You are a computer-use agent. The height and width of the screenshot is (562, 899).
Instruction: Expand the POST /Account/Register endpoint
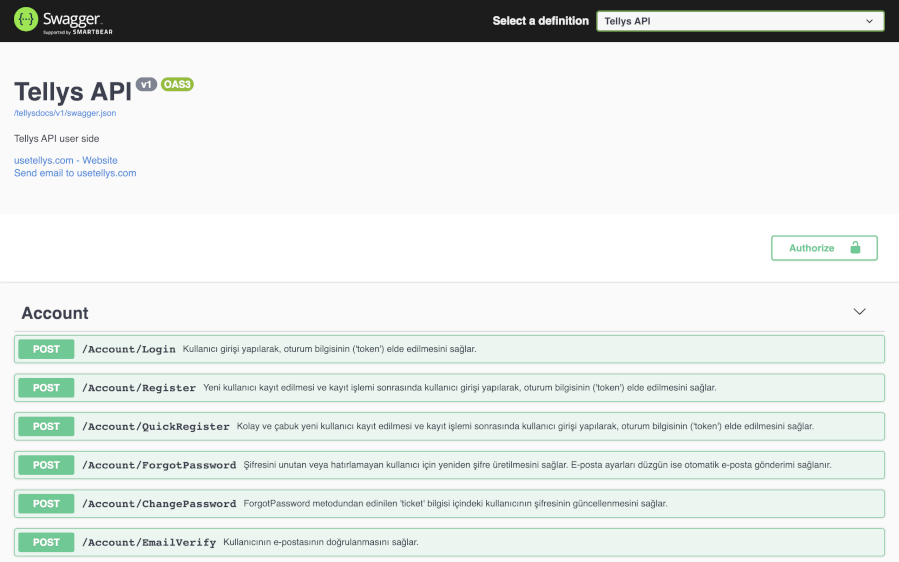tap(138, 388)
